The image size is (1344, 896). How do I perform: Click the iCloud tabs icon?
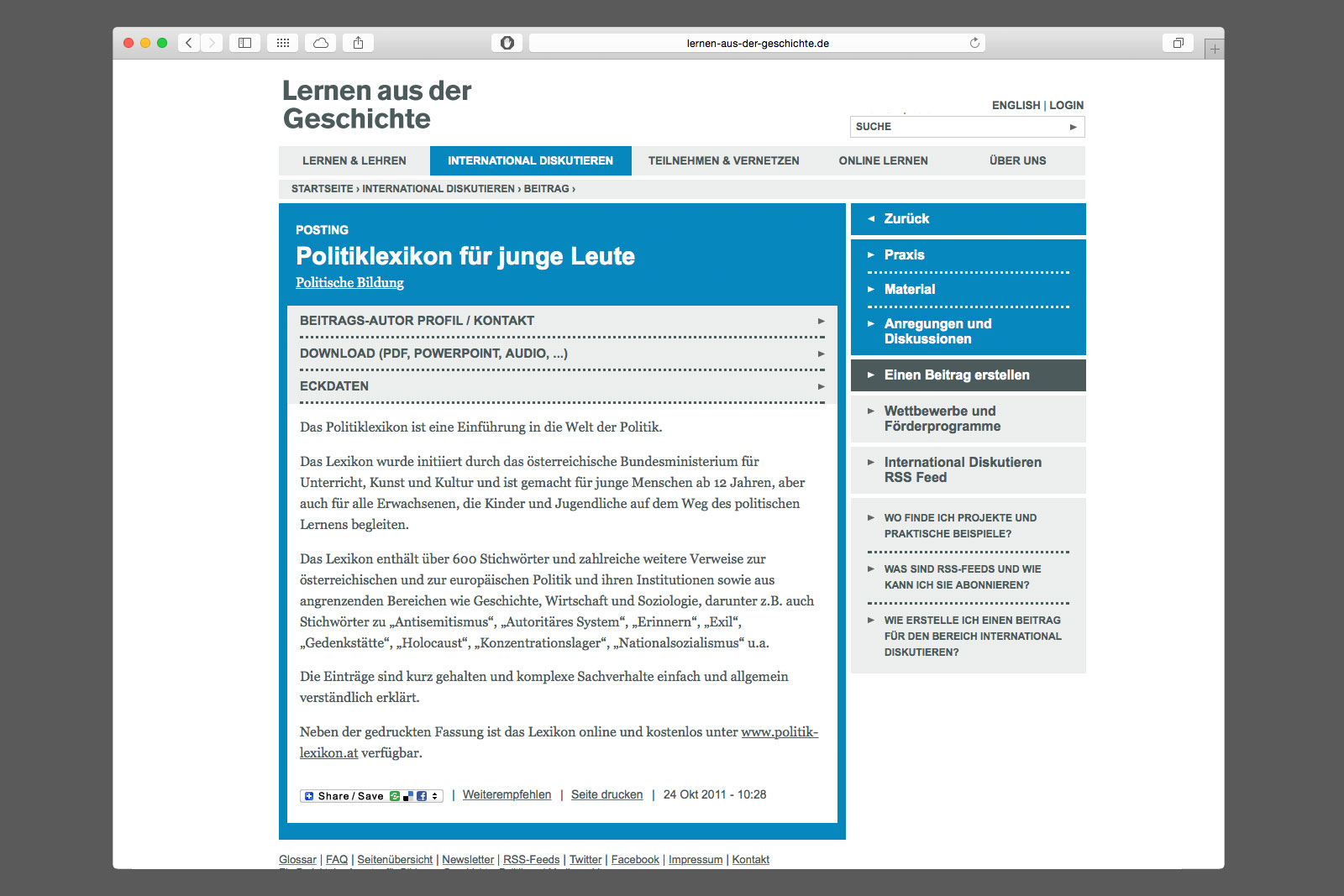tap(321, 43)
